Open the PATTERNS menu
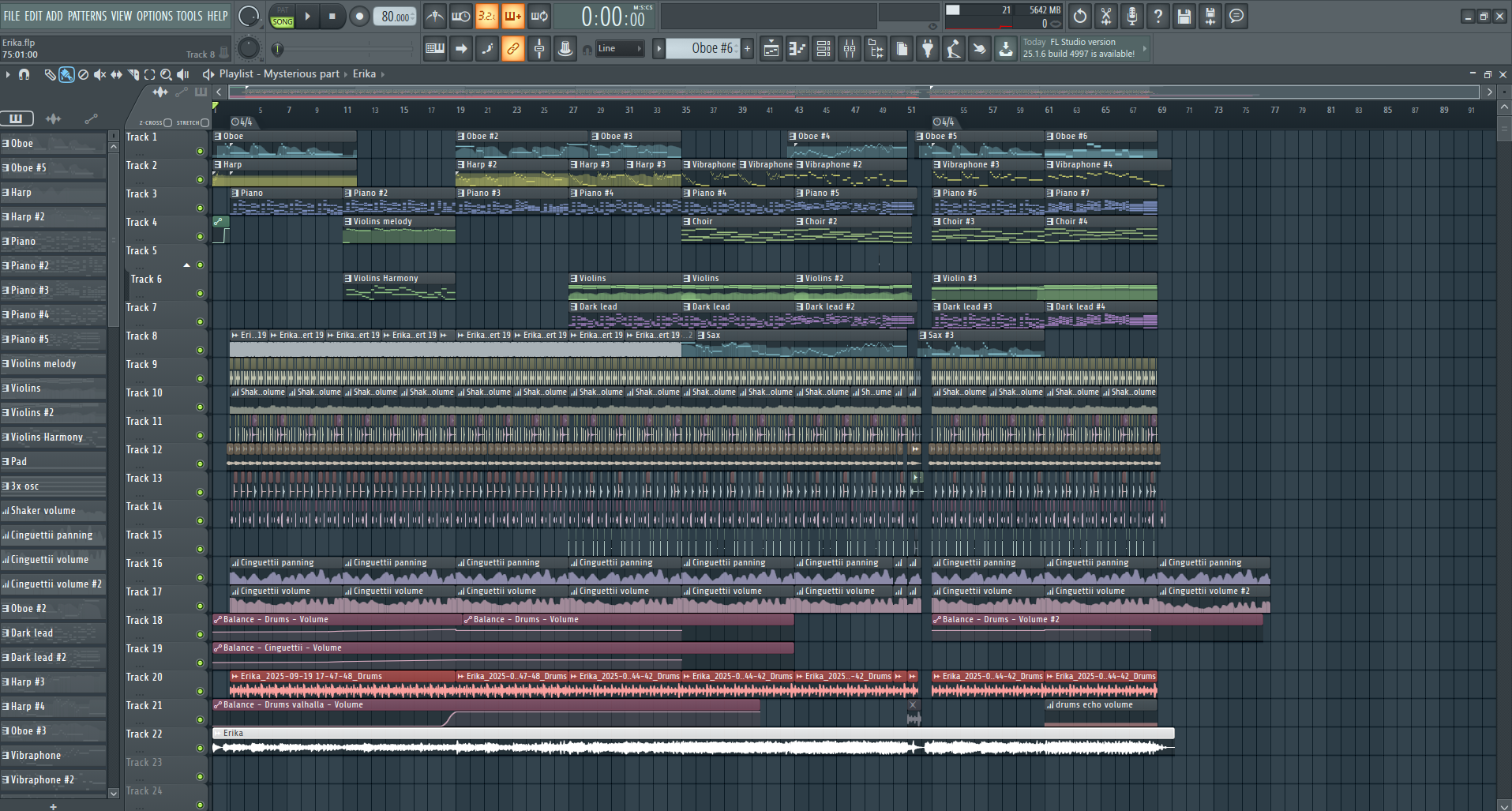Image resolution: width=1512 pixels, height=811 pixels. pos(87,16)
